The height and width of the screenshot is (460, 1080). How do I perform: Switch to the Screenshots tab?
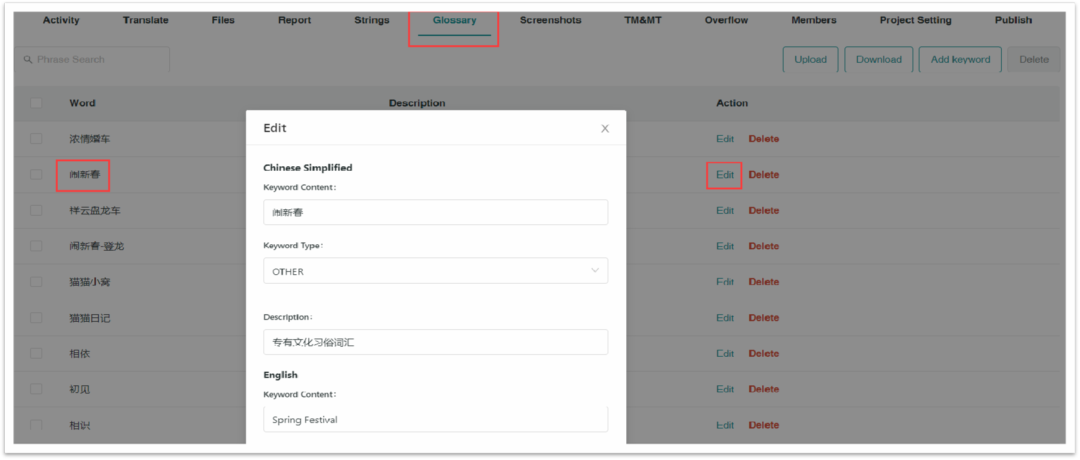coord(550,21)
